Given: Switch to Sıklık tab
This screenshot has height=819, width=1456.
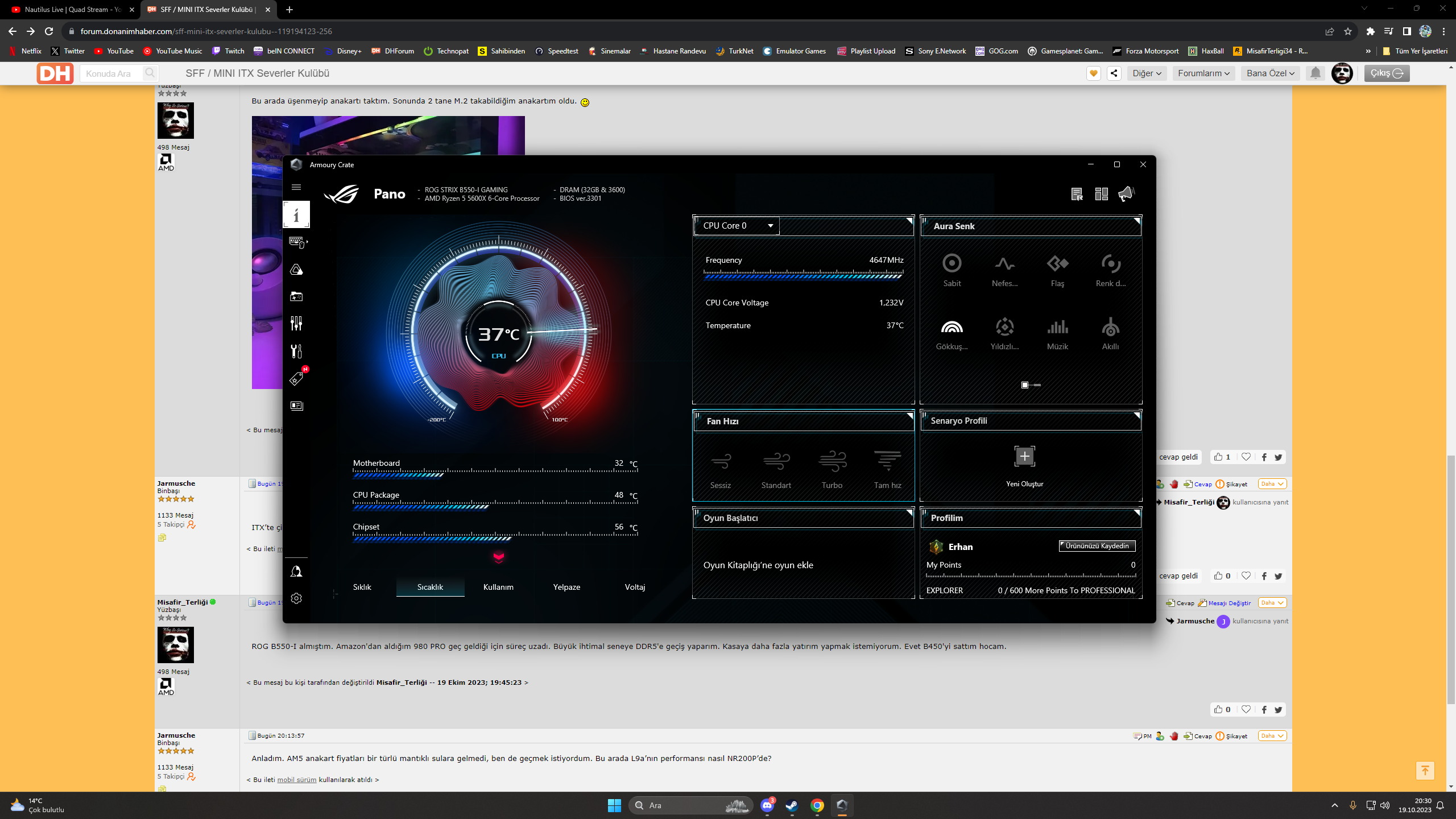Looking at the screenshot, I should (x=362, y=587).
